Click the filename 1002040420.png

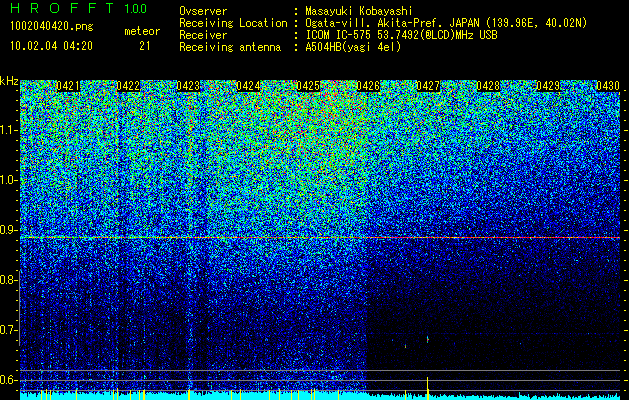(x=52, y=26)
